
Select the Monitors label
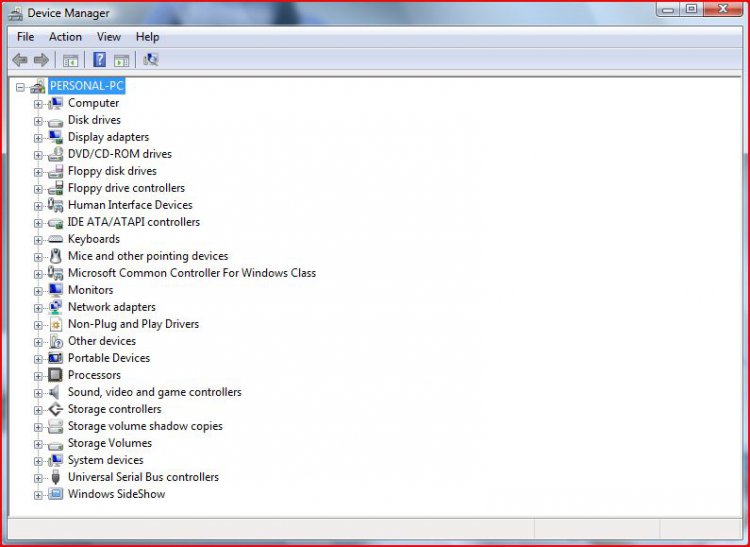click(x=90, y=290)
